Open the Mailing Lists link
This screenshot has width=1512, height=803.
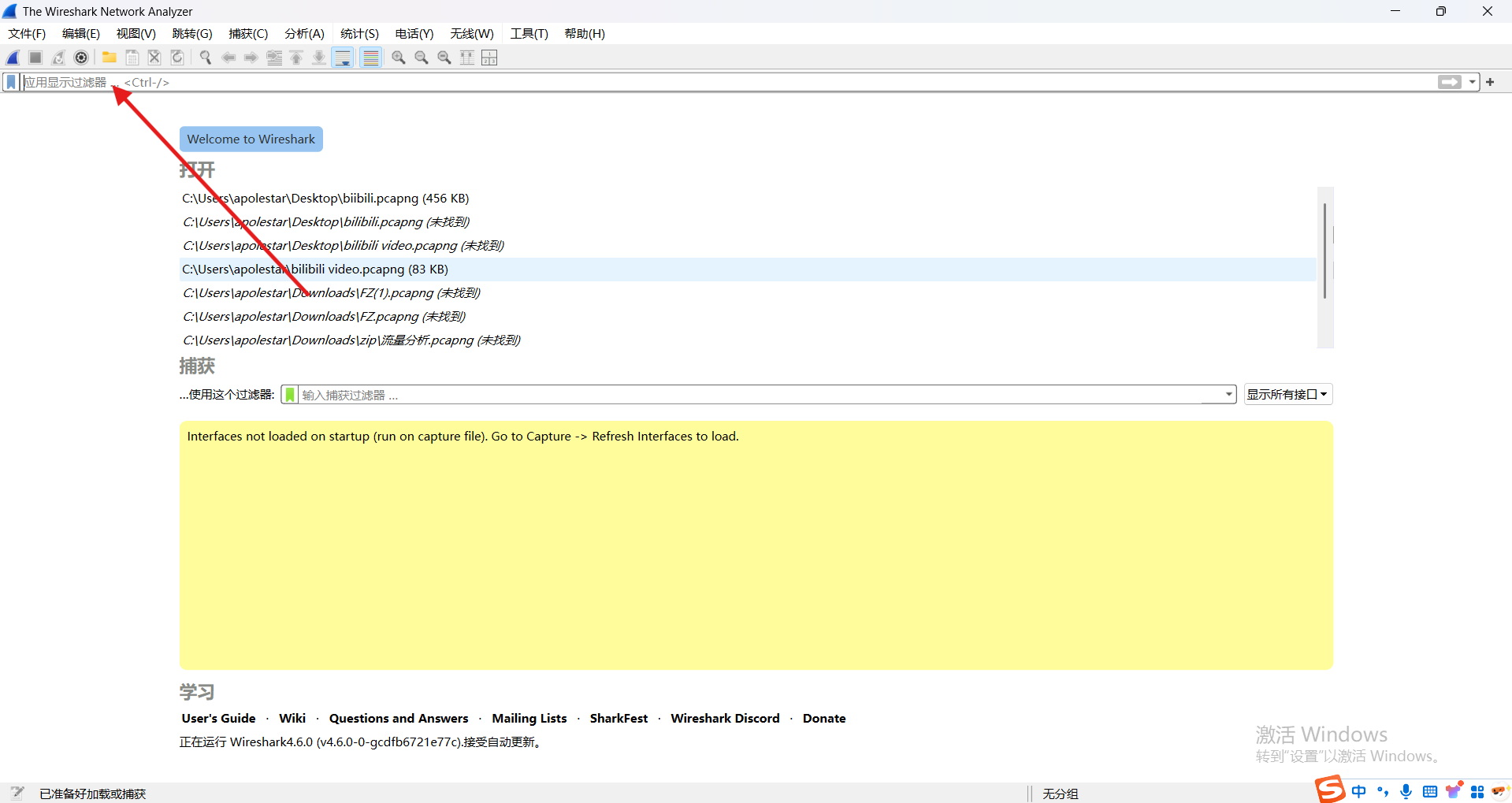point(529,719)
